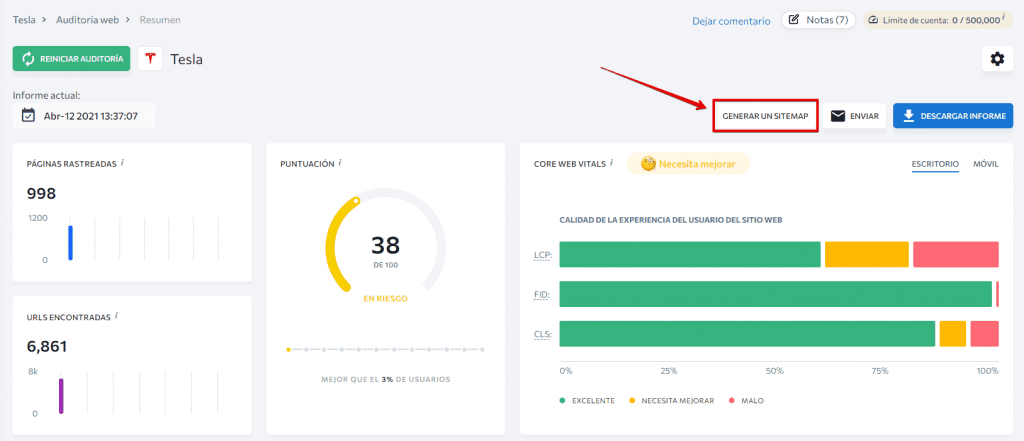Click the gauge icon before Límite de cuenta
This screenshot has height=441, width=1024.
pos(873,20)
